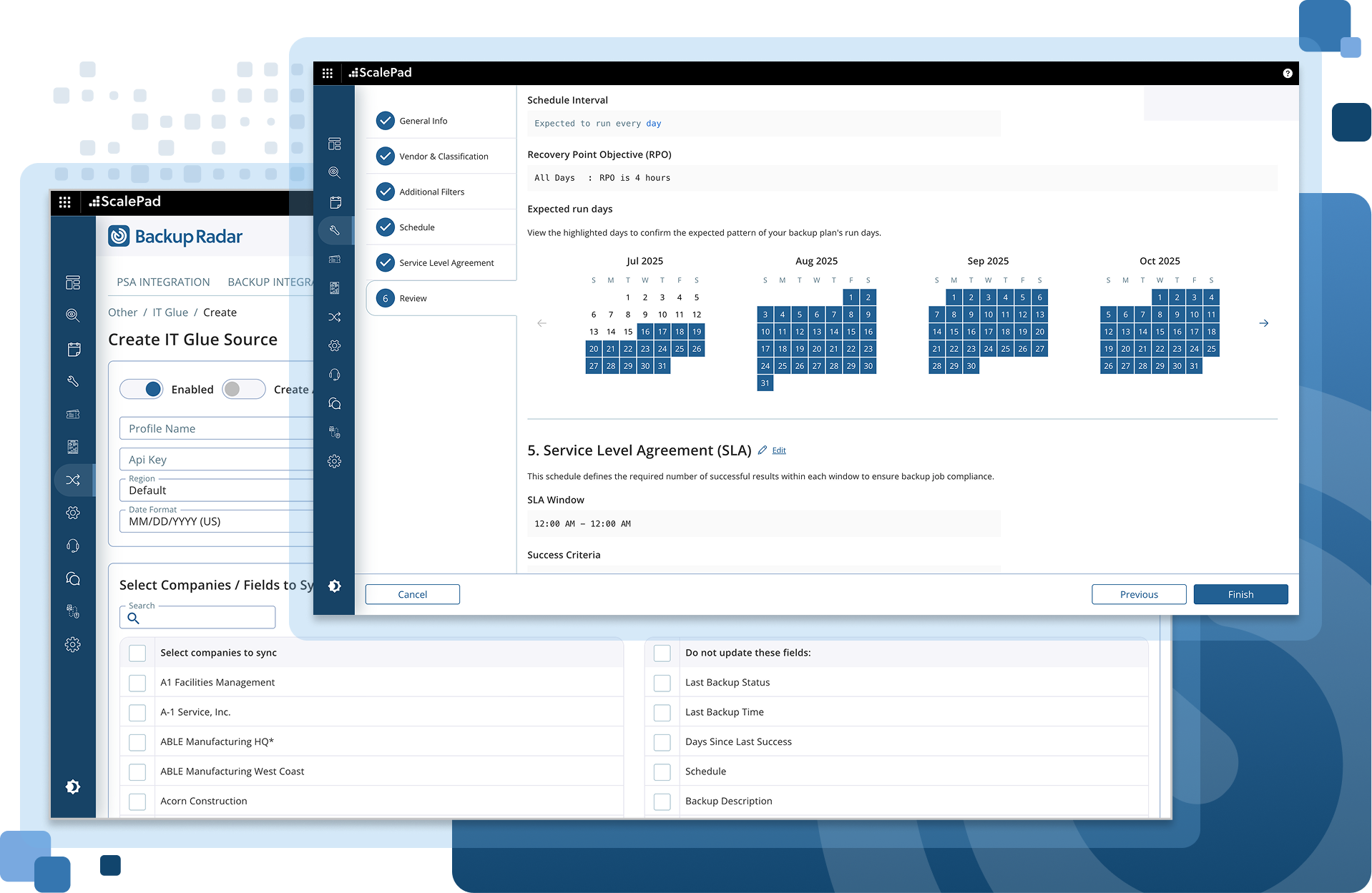Open the Region dropdown
1372x893 pixels.
[215, 490]
